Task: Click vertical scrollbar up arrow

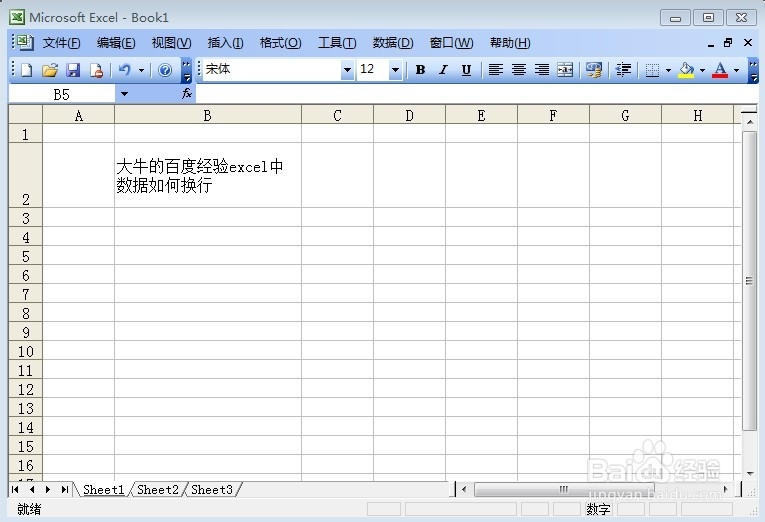Action: point(749,122)
